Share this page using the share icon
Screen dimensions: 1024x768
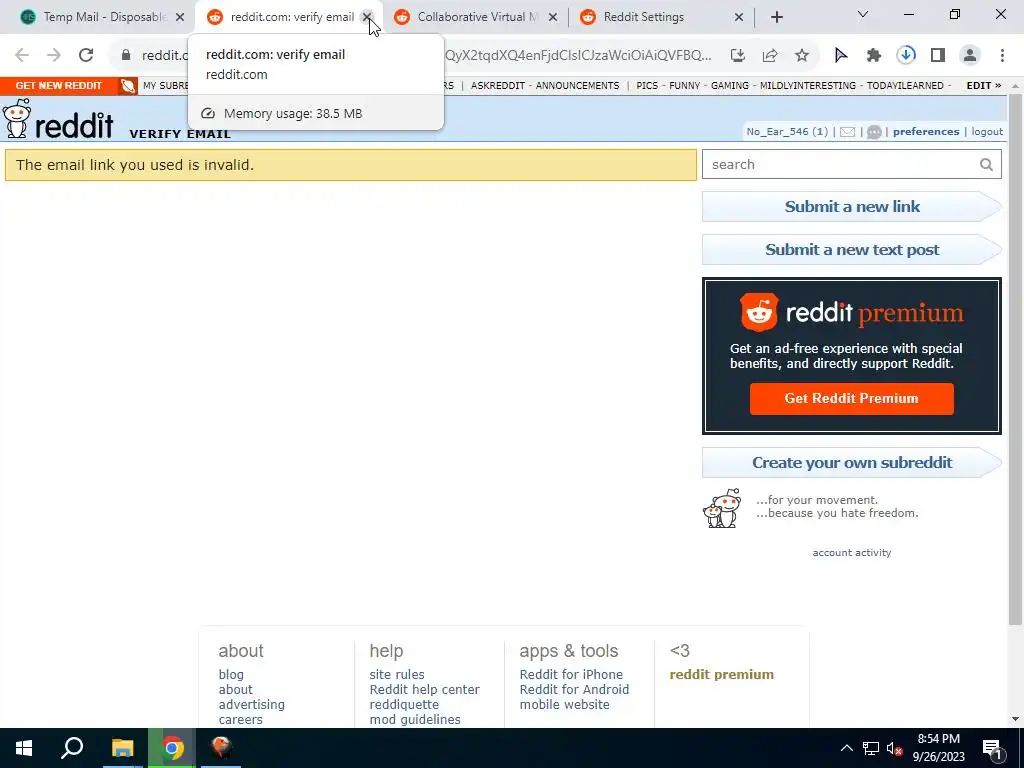pos(770,56)
